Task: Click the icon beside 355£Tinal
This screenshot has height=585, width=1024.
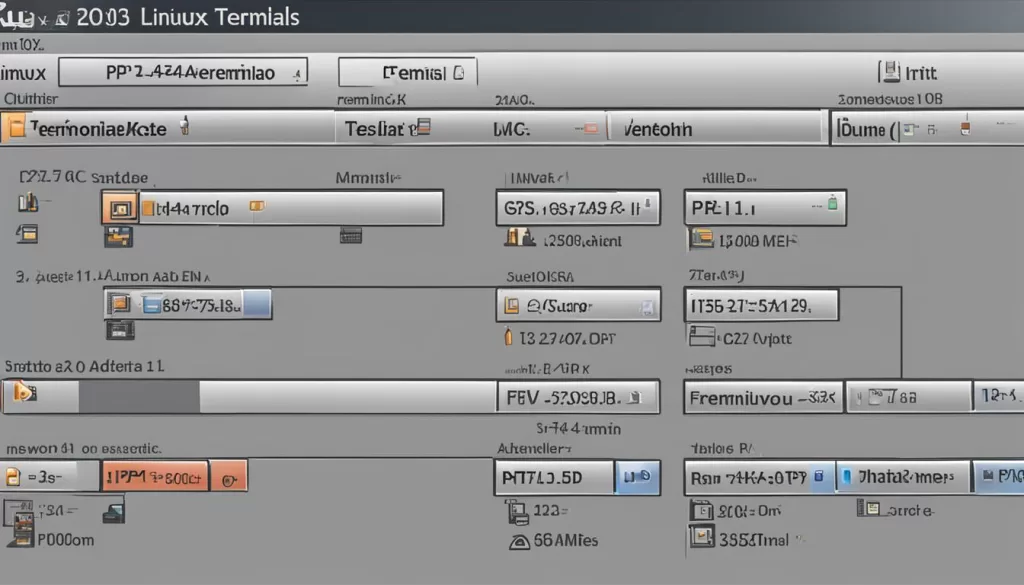Action: pyautogui.click(x=702, y=538)
